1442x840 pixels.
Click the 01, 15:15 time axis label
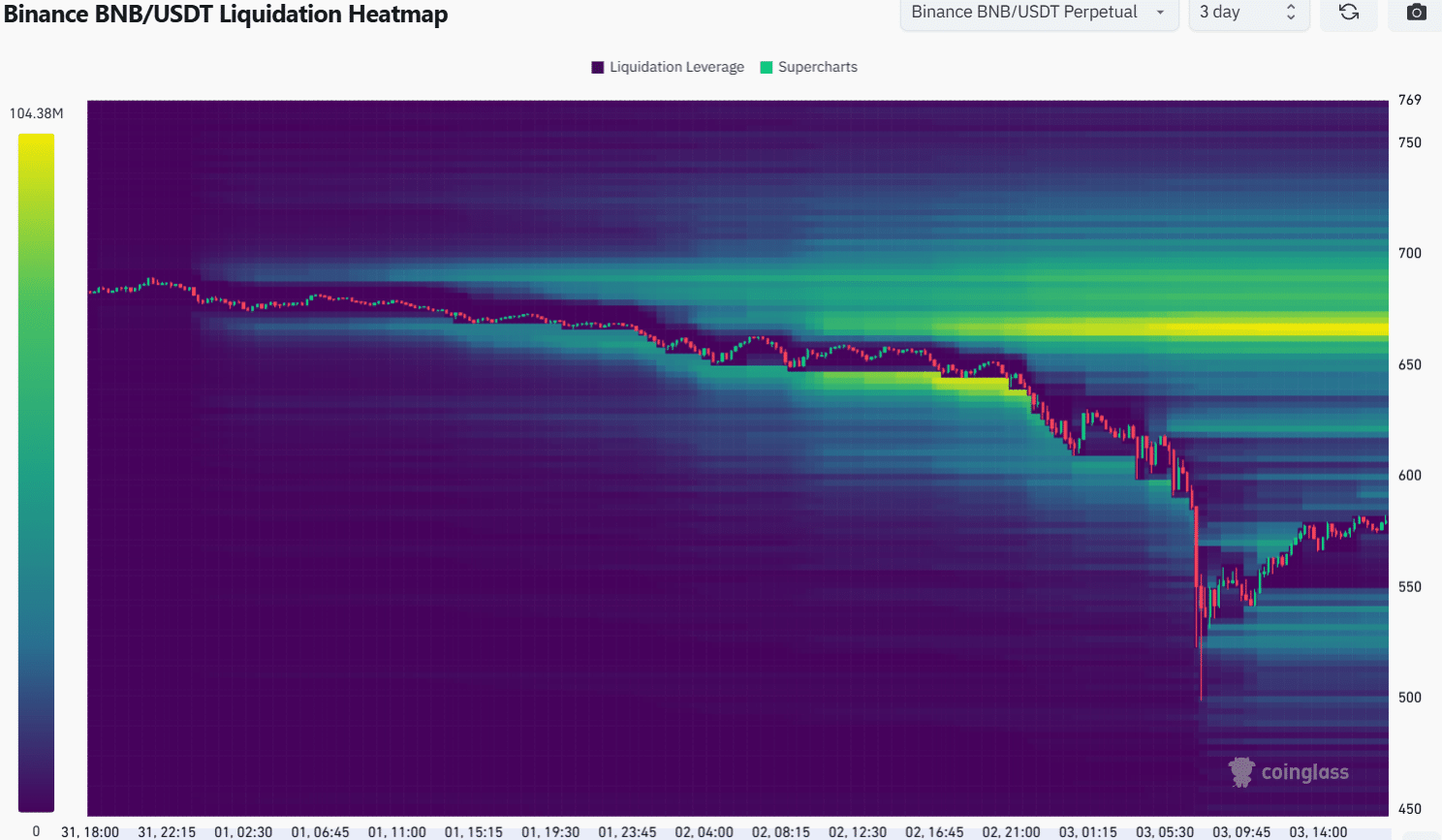[x=474, y=831]
